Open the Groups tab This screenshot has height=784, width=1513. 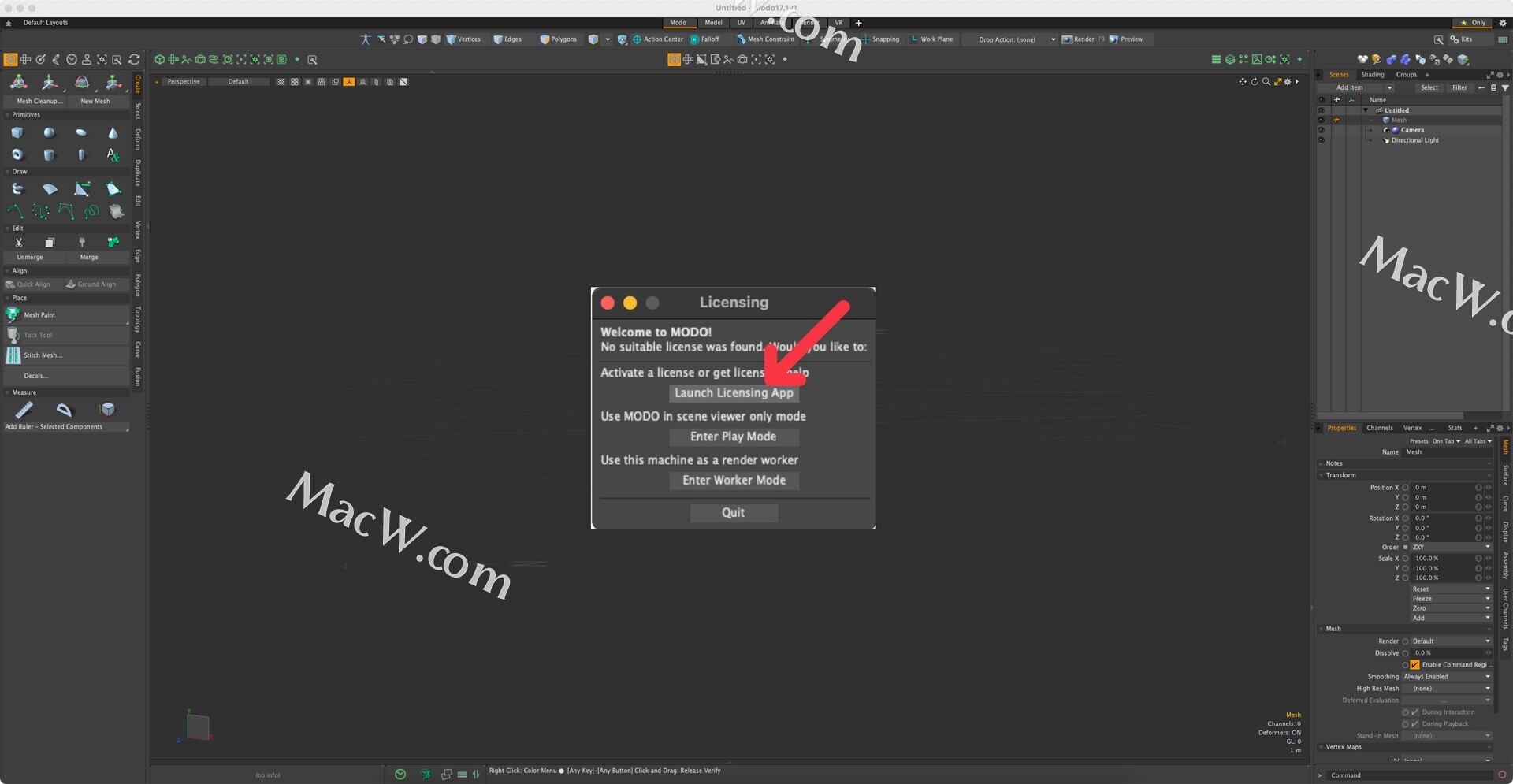tap(1407, 75)
